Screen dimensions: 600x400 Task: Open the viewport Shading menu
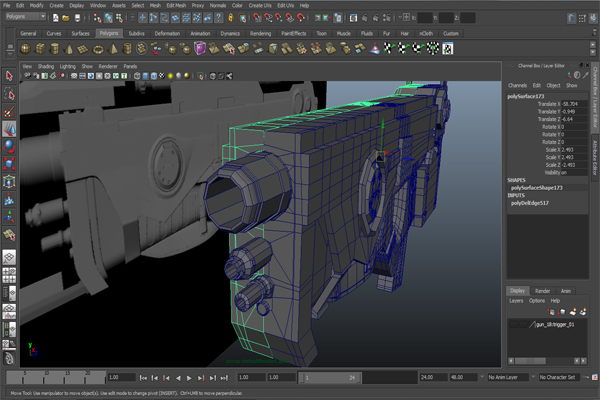point(46,66)
